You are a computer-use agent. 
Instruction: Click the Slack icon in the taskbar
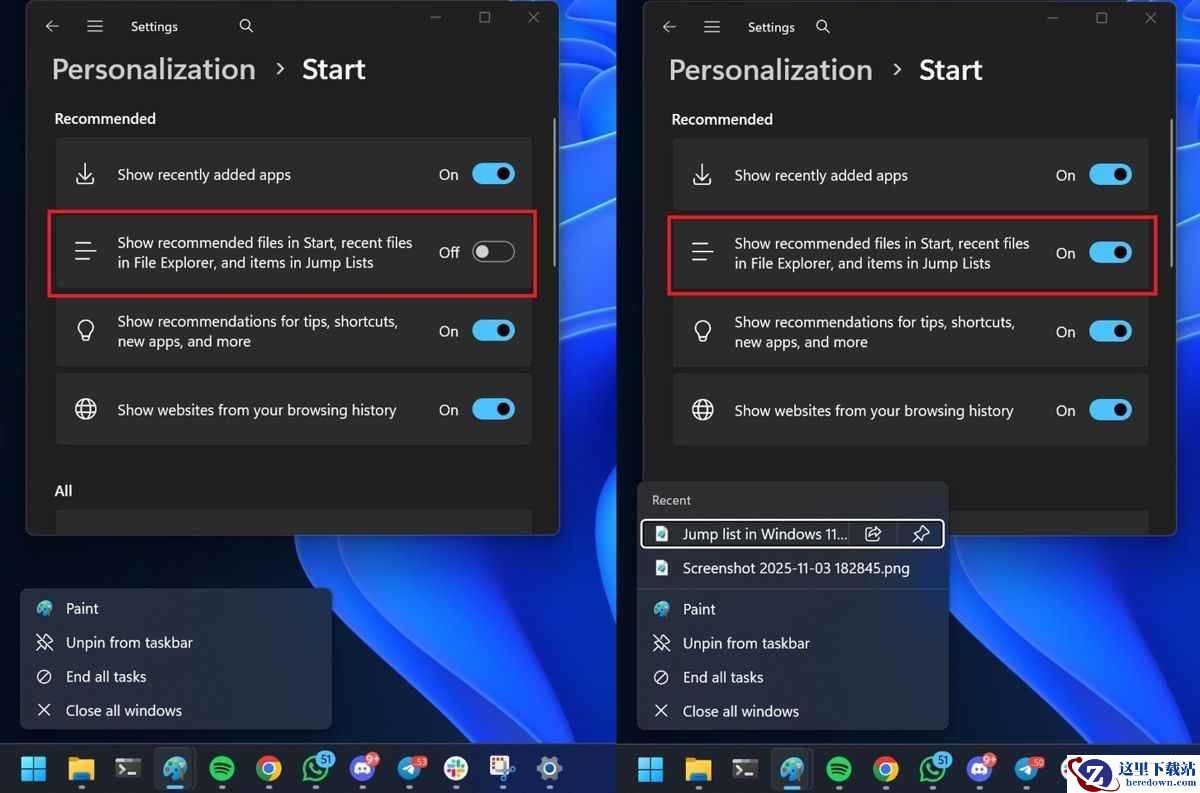[x=456, y=768]
